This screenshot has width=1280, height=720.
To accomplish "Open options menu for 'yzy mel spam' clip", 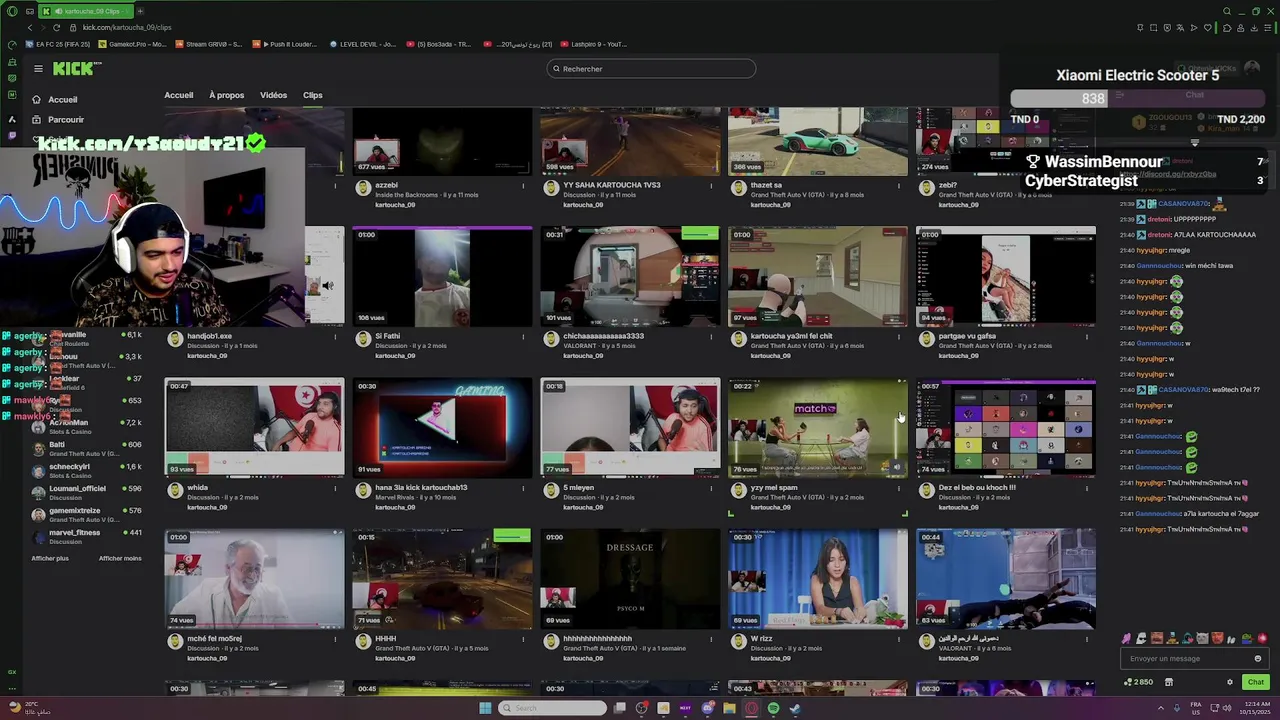I will 899,488.
